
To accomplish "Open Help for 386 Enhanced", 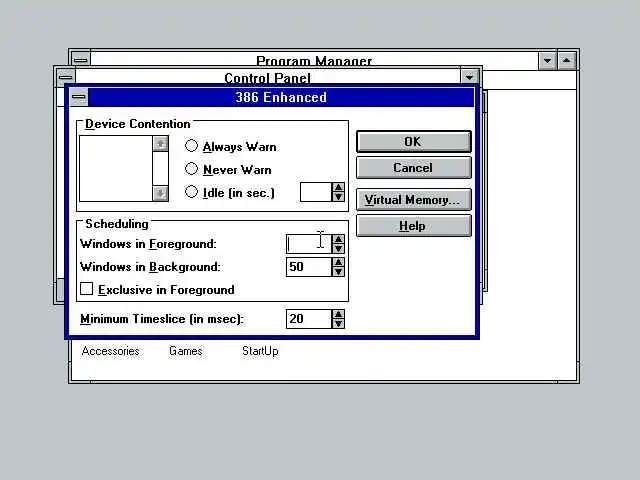I will [413, 226].
